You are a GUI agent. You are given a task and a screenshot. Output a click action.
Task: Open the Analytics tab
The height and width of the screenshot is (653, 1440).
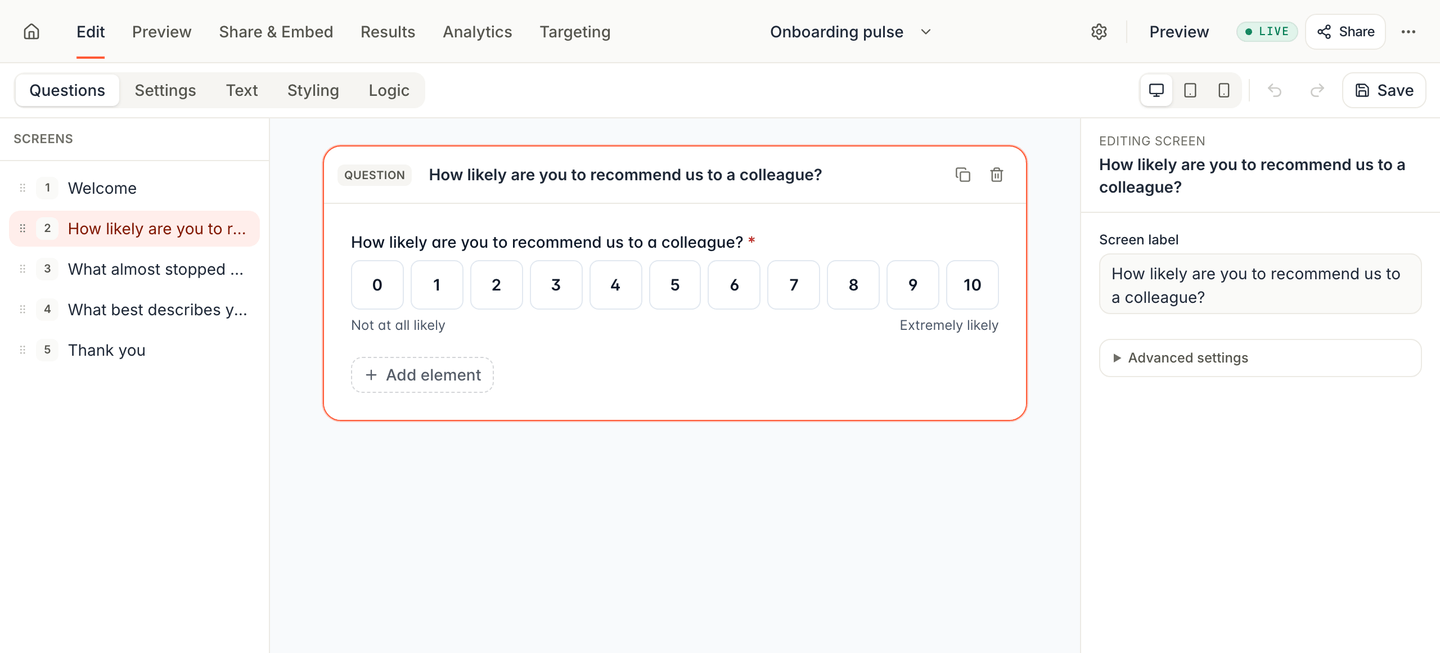(477, 32)
